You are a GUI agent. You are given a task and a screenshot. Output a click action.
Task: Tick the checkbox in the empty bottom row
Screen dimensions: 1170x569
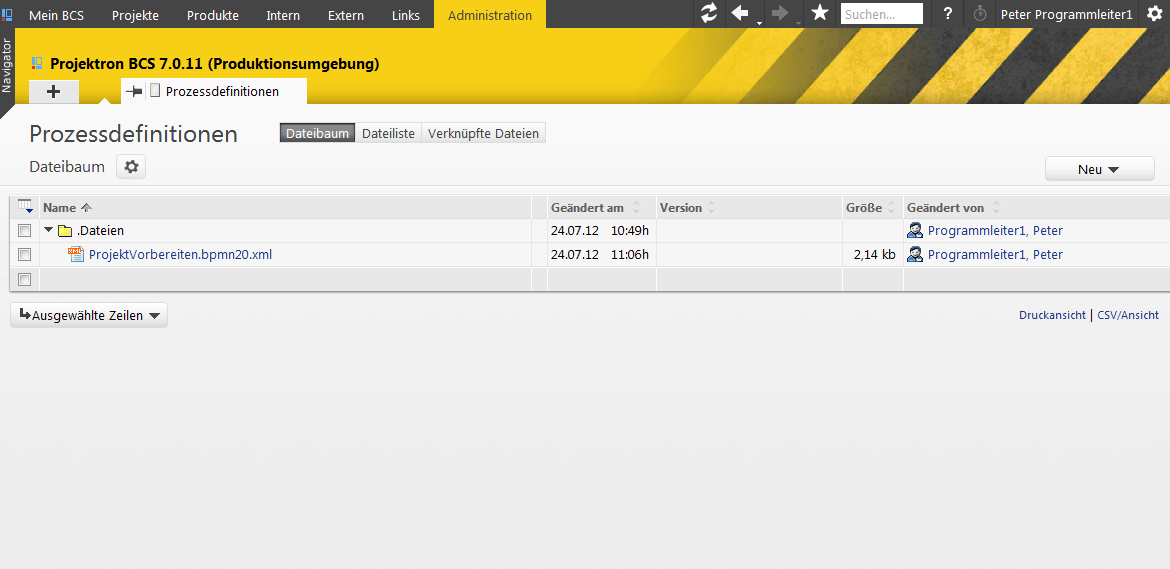[x=25, y=279]
